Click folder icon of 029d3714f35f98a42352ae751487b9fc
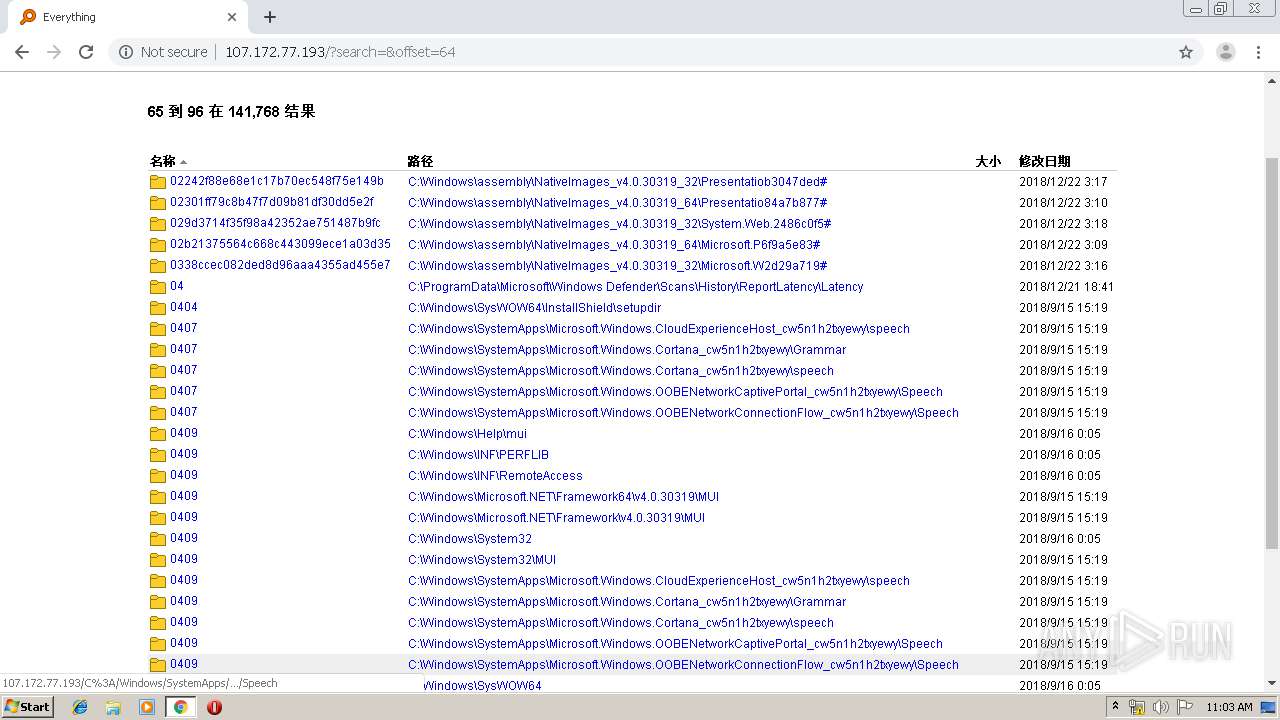The image size is (1280, 720). pos(158,224)
